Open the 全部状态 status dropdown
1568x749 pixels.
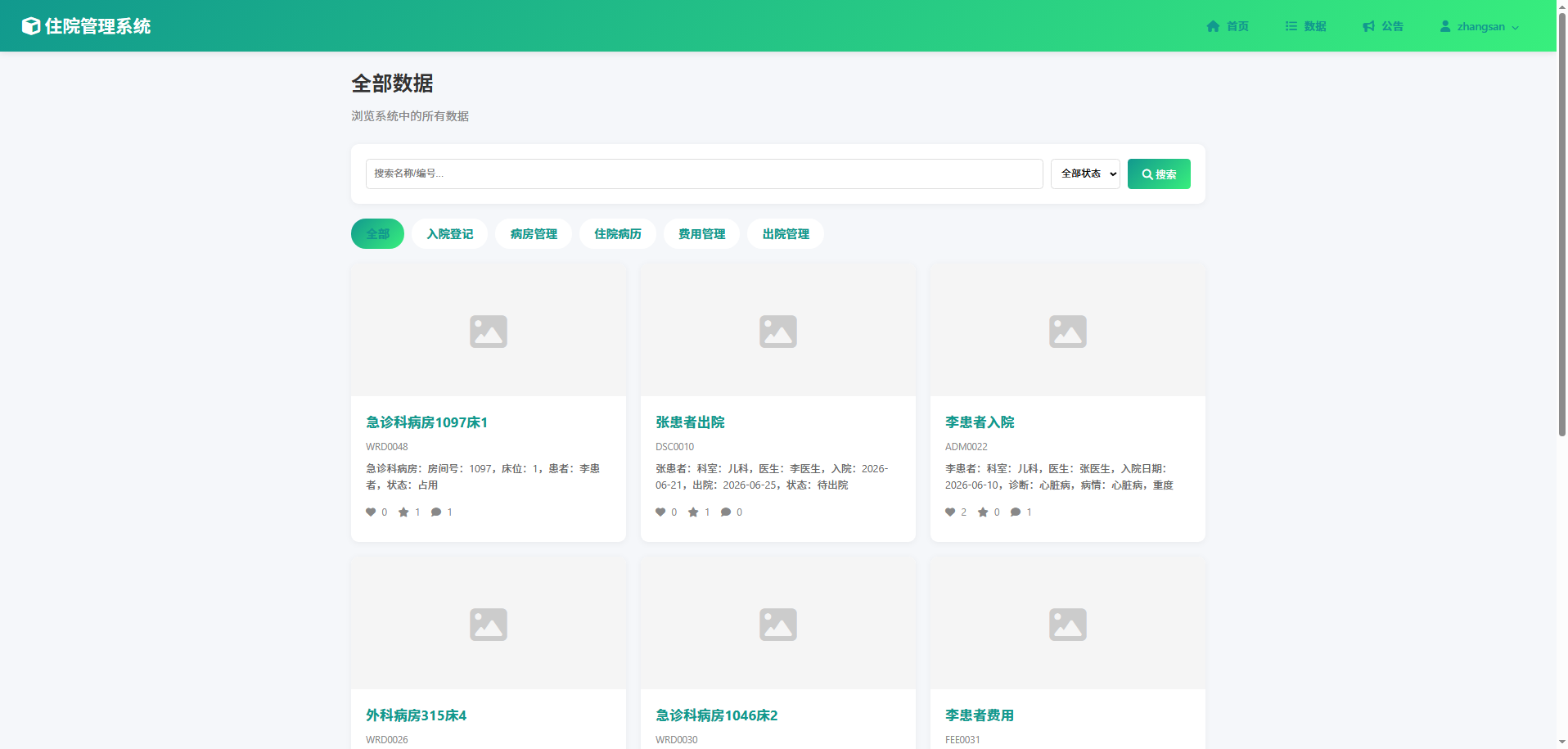point(1085,174)
